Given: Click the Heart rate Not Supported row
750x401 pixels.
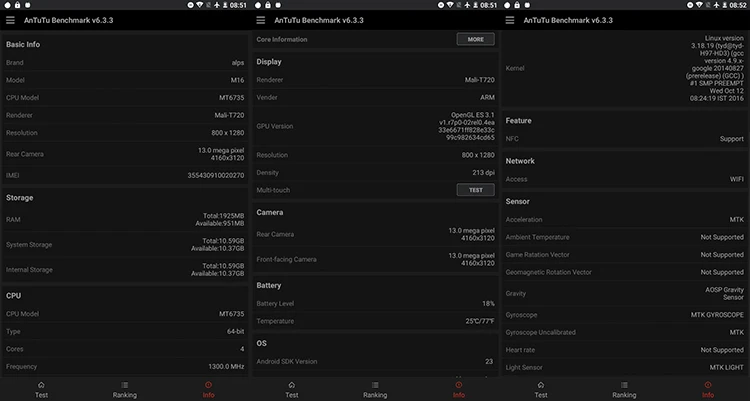Looking at the screenshot, I should point(625,350).
